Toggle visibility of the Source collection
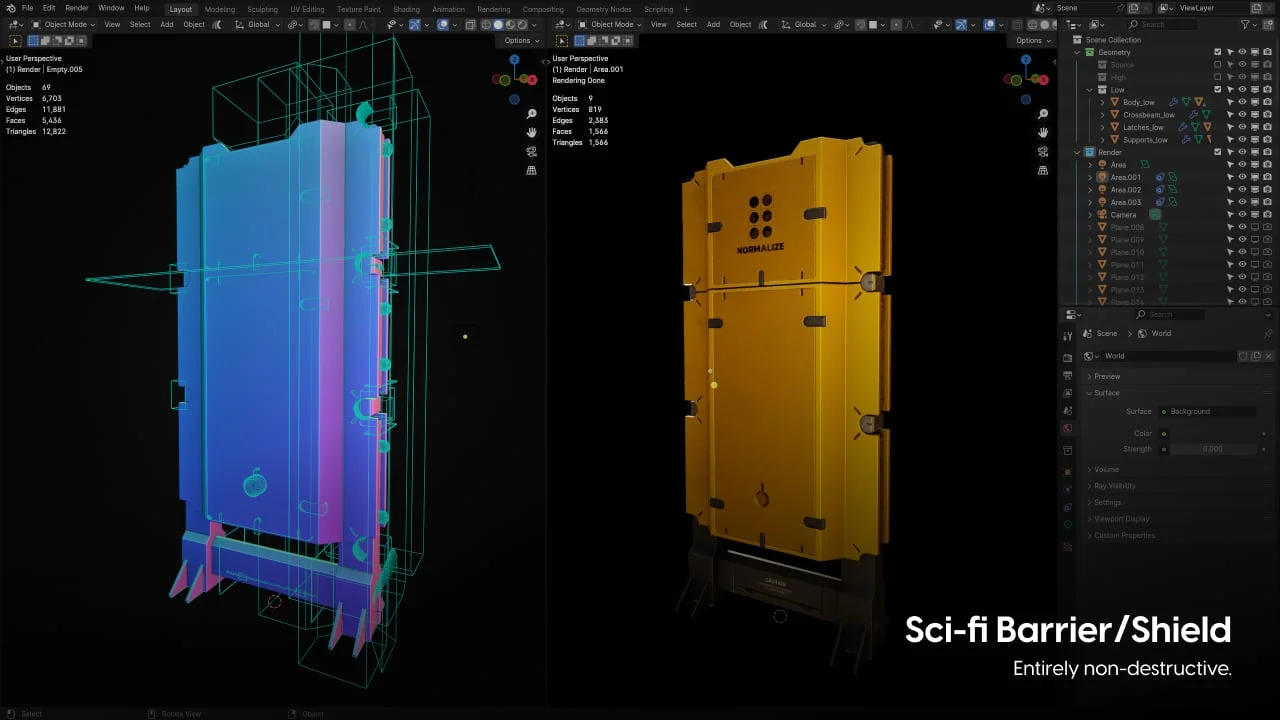Image resolution: width=1280 pixels, height=720 pixels. click(x=1241, y=64)
